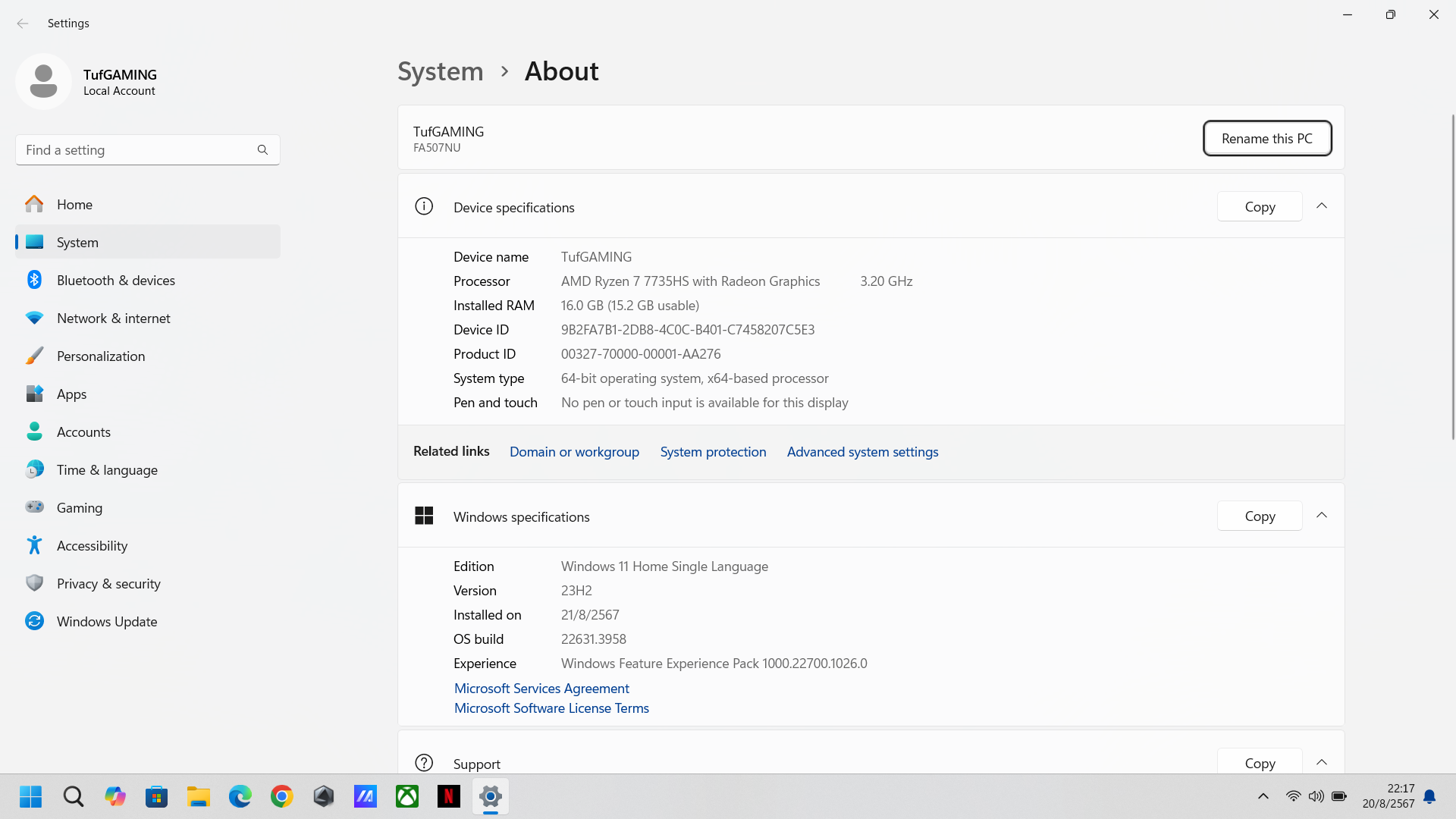1456x819 pixels.
Task: Click the Windows Update sync icon
Action: click(34, 621)
